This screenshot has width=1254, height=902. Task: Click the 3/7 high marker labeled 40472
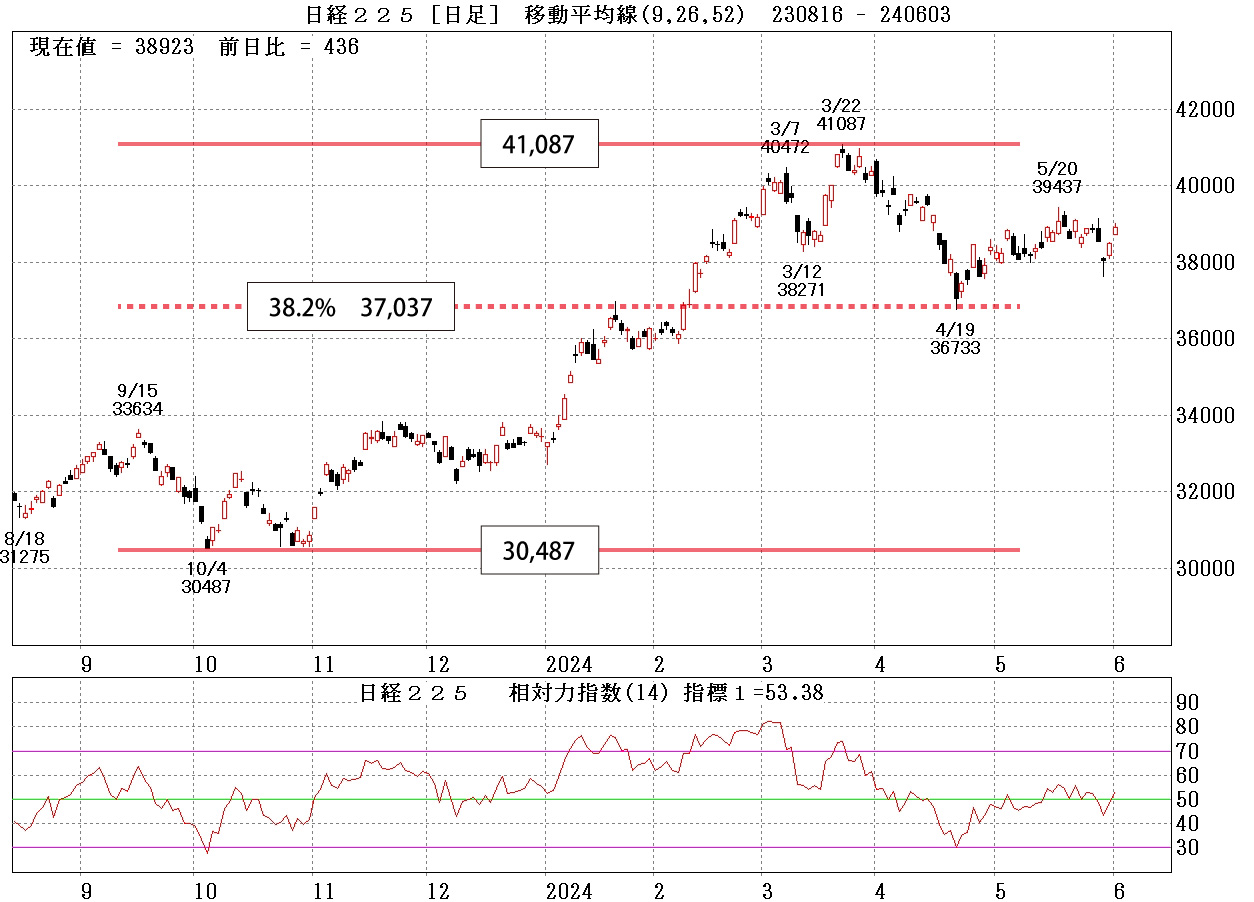(785, 137)
